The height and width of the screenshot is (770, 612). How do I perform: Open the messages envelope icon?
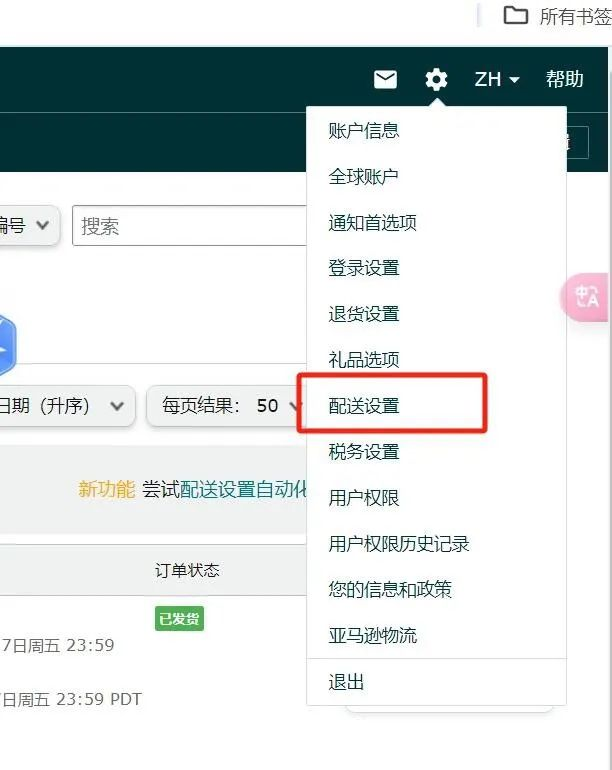(x=385, y=79)
